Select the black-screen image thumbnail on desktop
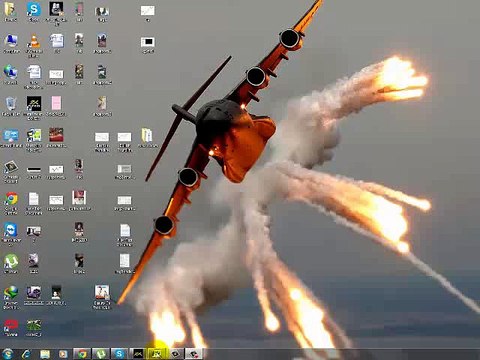 147,42
